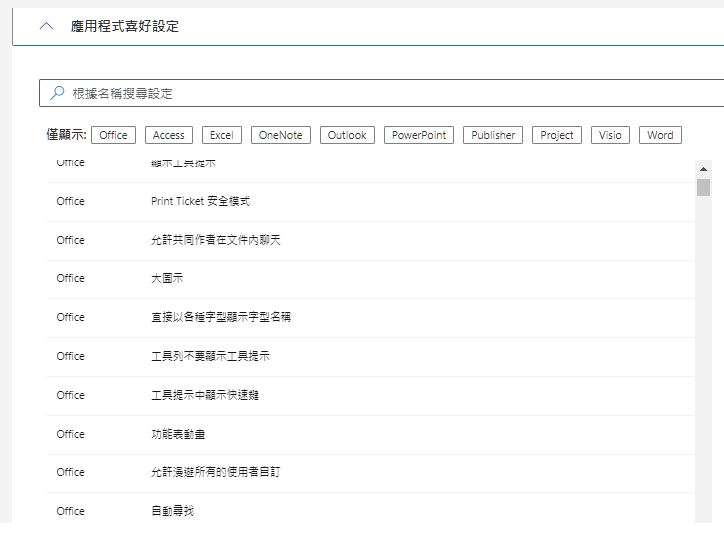Screen dimensions: 724x535
Task: Collapse the 應用程式喜好設定 section chevron
Action: (x=46, y=27)
